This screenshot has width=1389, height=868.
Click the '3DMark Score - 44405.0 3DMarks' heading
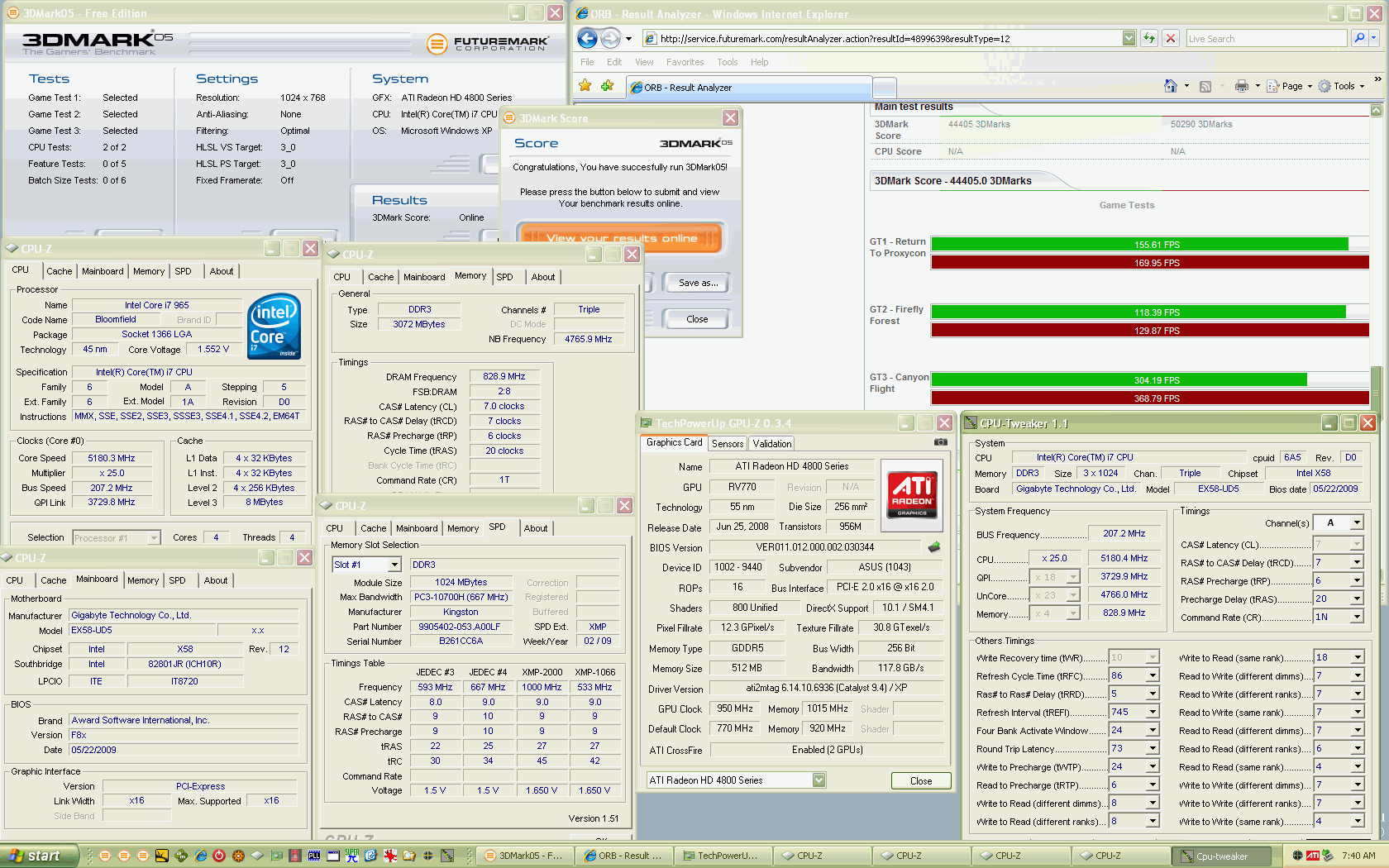pos(952,180)
